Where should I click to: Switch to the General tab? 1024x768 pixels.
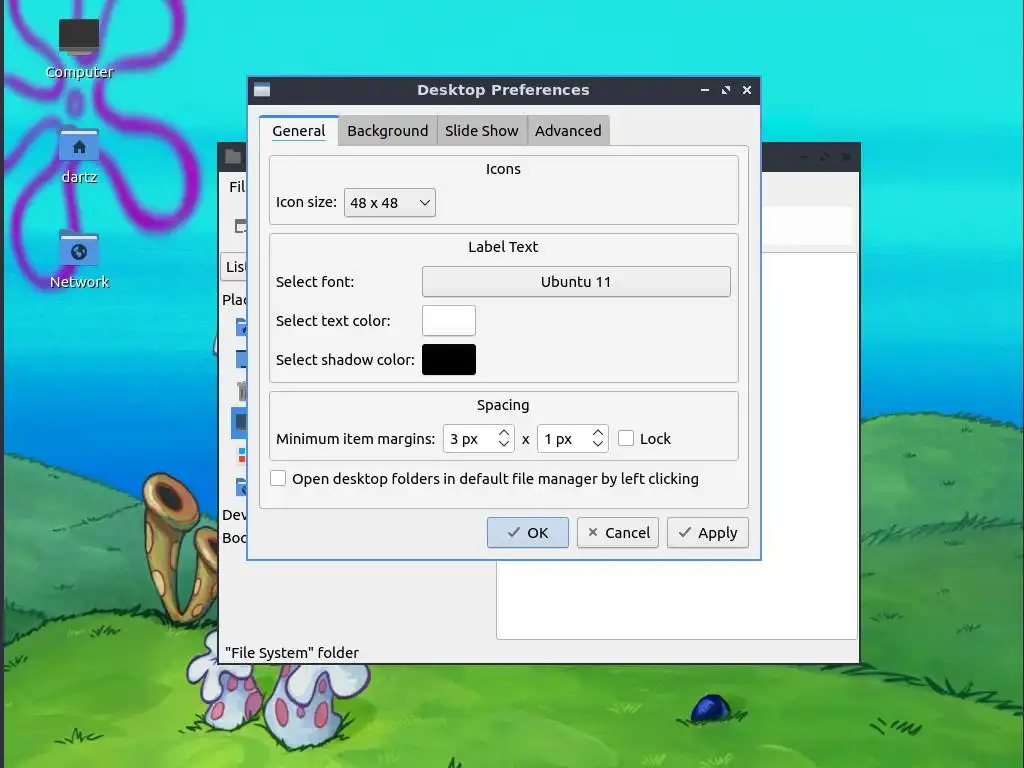(298, 131)
